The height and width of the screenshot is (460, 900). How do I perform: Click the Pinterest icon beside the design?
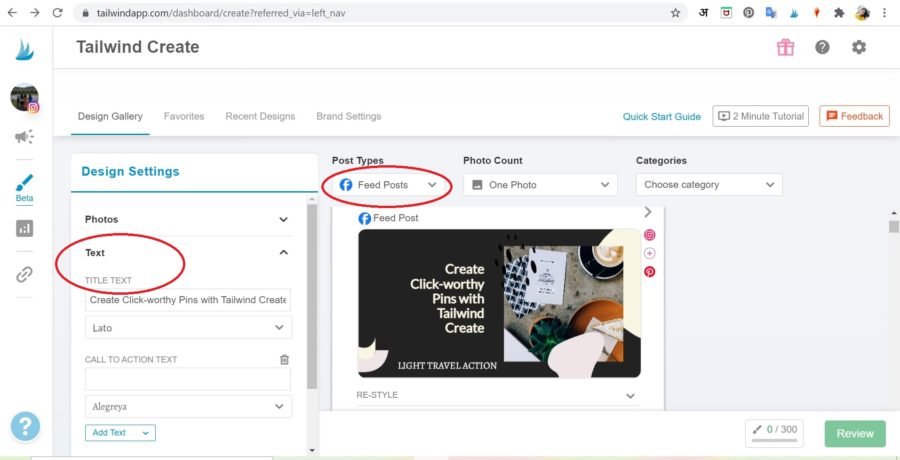650,272
